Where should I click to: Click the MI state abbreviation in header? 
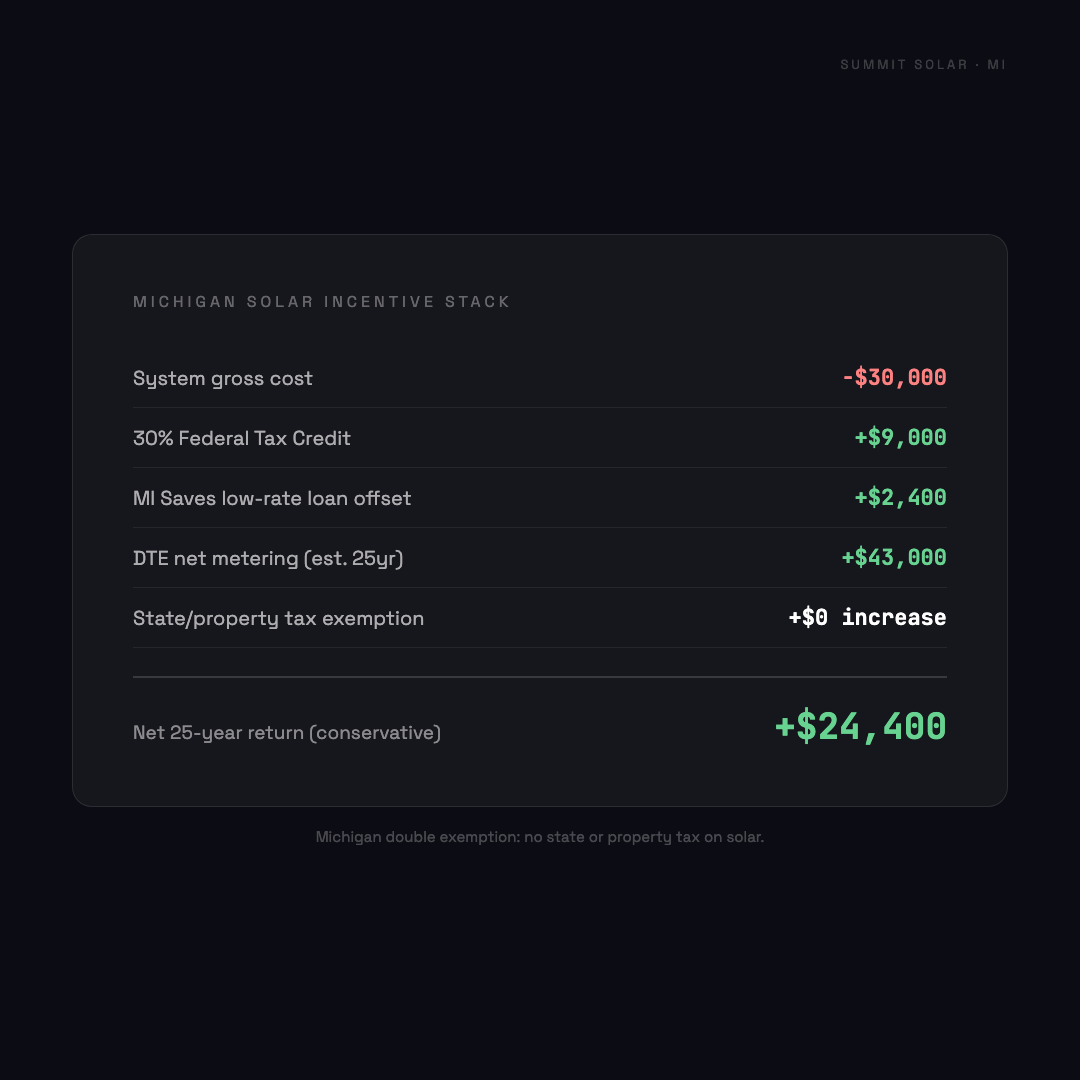996,65
